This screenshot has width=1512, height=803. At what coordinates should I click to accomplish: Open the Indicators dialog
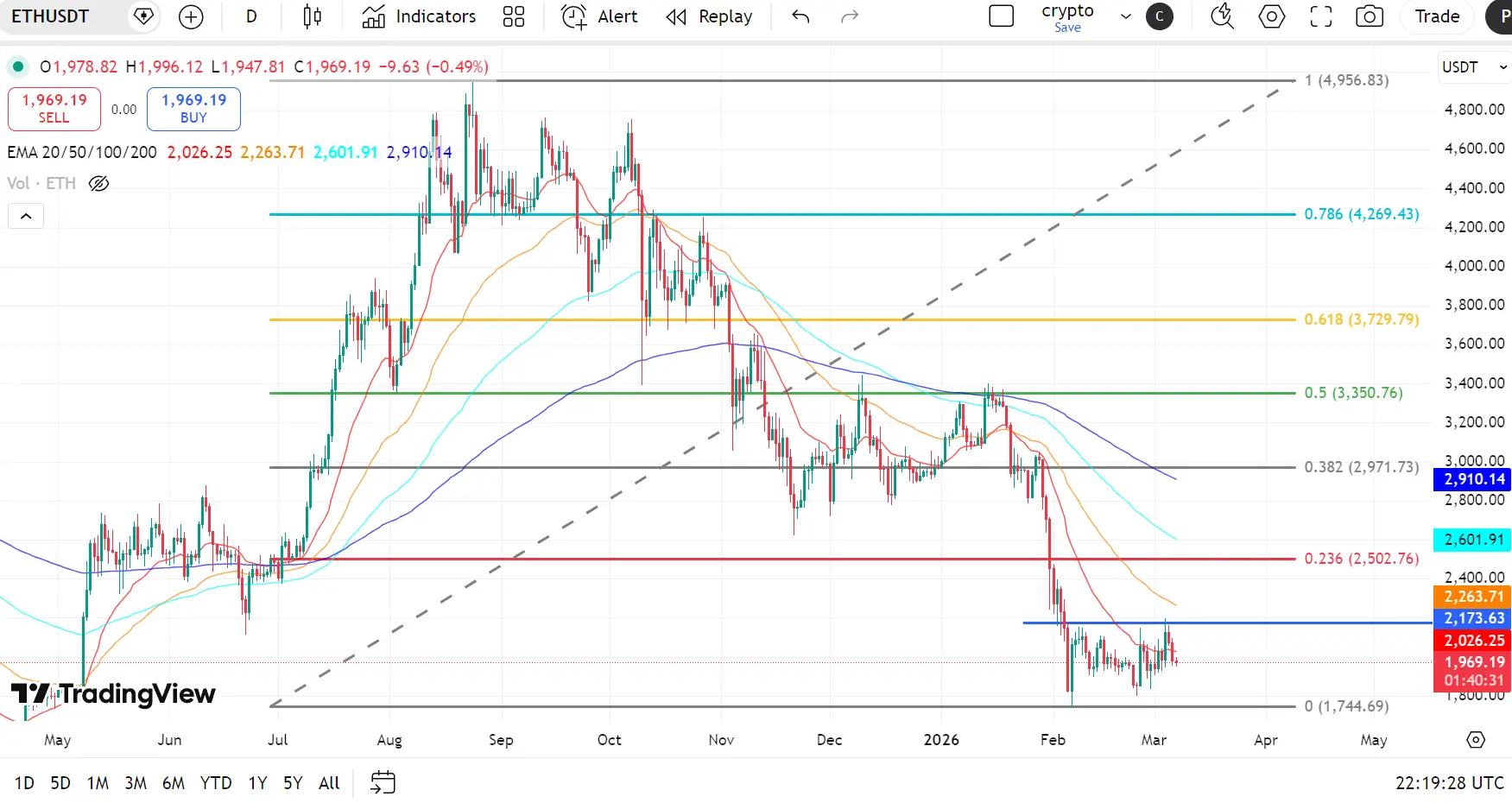420,16
